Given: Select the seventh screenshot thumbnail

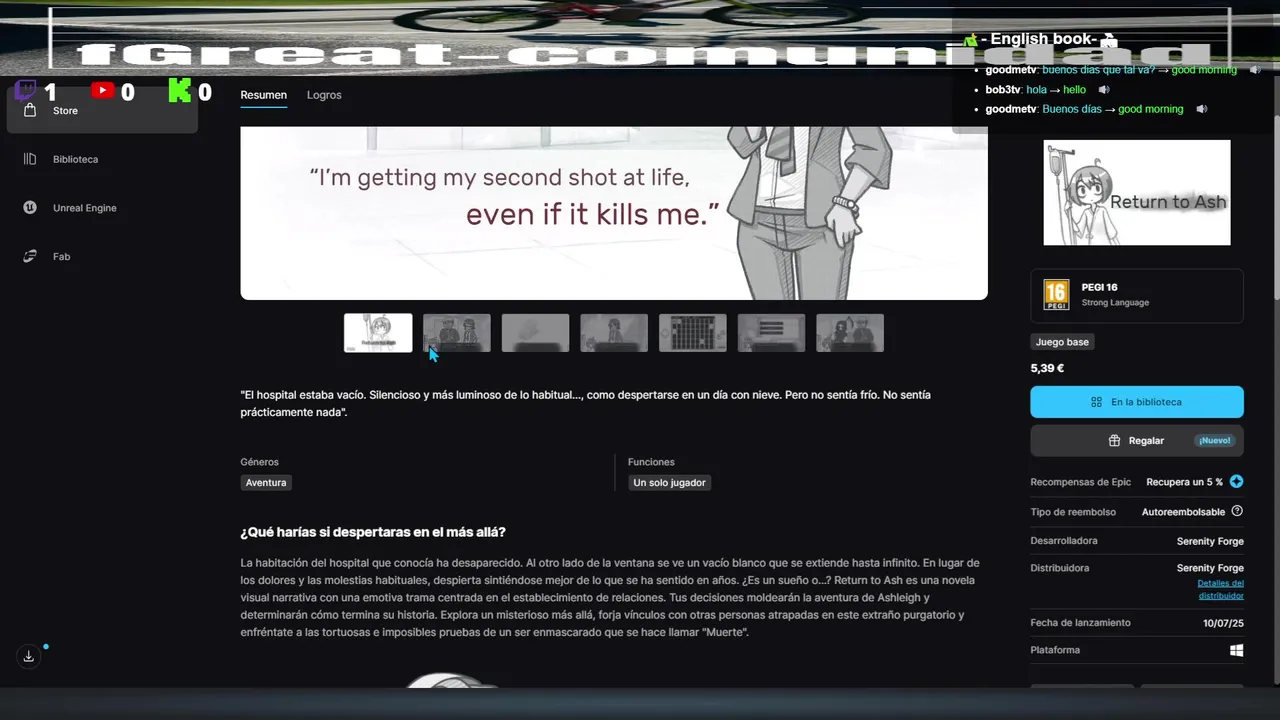Looking at the screenshot, I should coord(850,333).
